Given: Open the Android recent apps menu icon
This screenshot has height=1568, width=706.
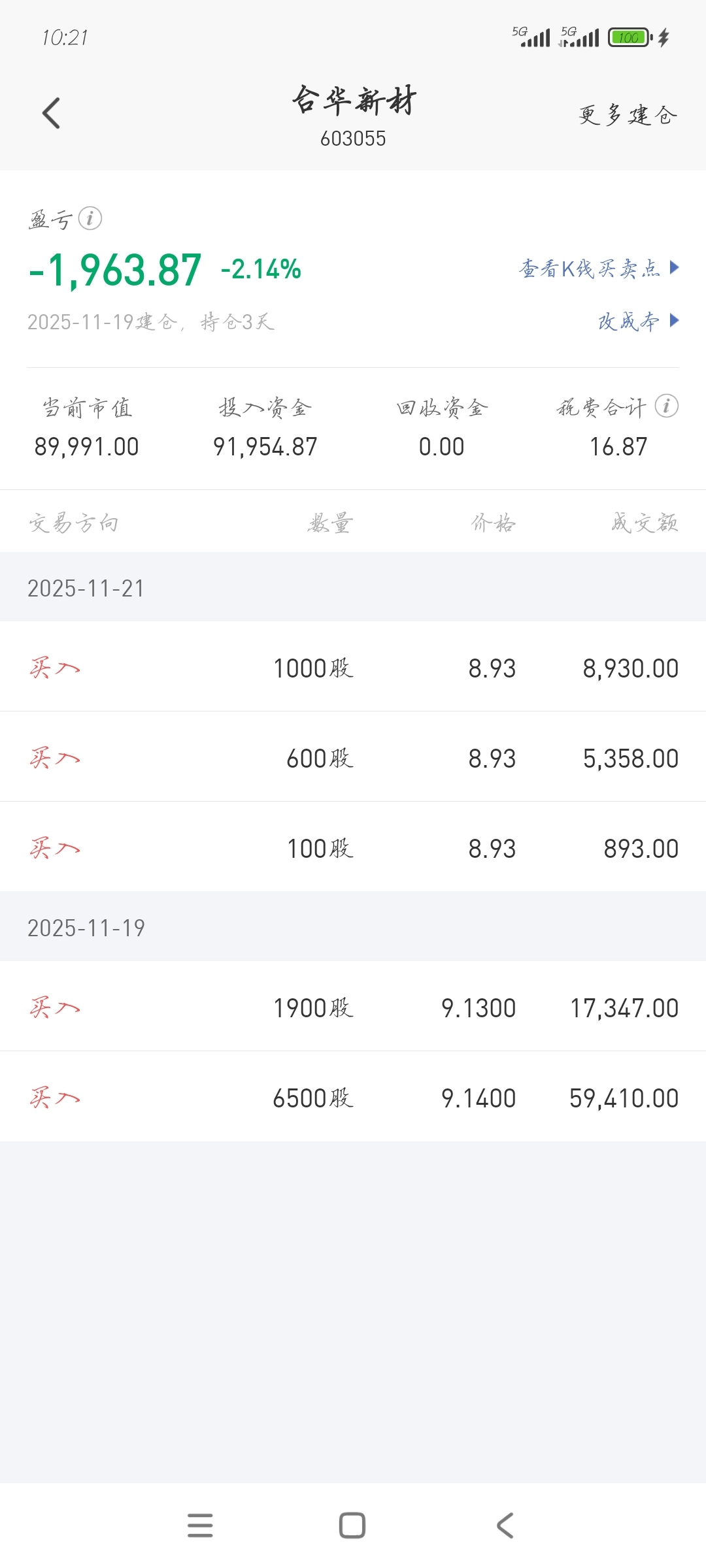Looking at the screenshot, I should pyautogui.click(x=200, y=1526).
